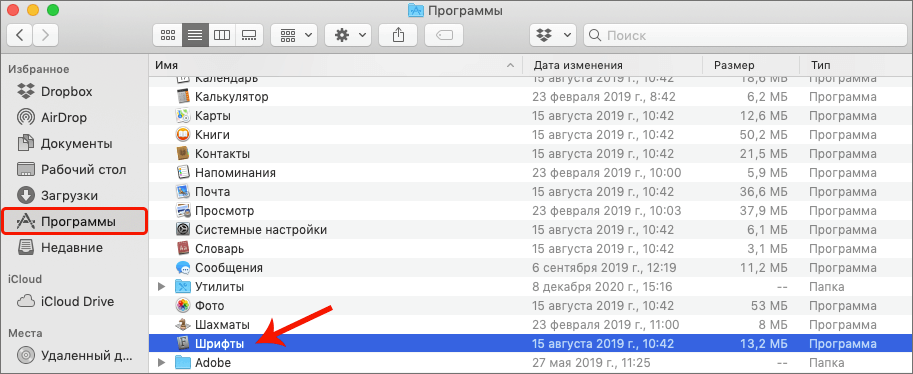Sort by the Дата изменения column header
Image resolution: width=913 pixels, height=374 pixels.
(613, 65)
